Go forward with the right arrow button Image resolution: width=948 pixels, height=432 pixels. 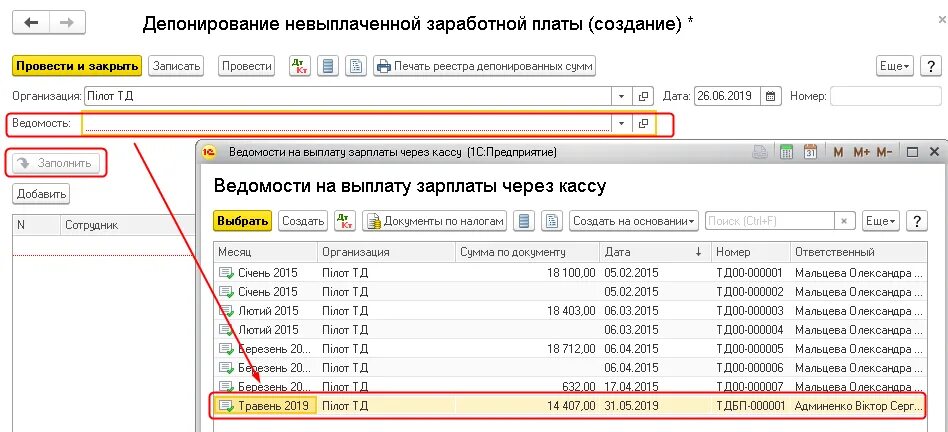pyautogui.click(x=67, y=23)
